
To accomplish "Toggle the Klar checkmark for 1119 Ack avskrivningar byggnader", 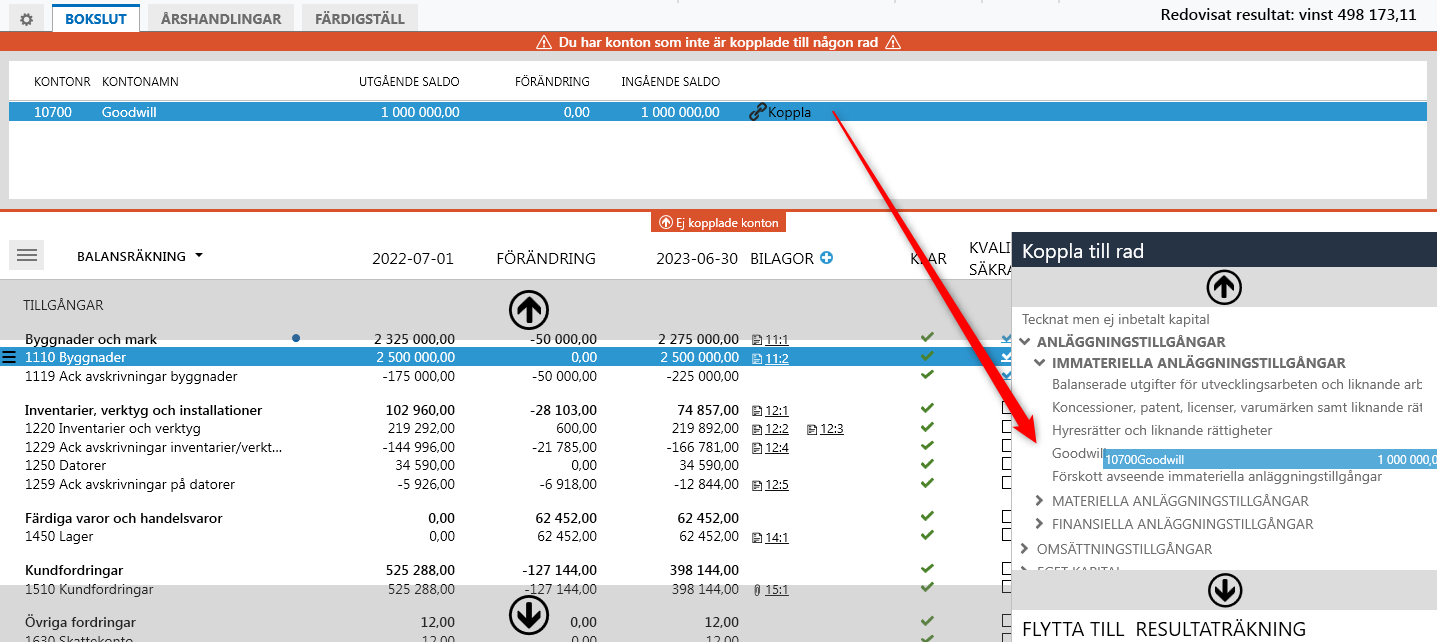I will tap(927, 375).
